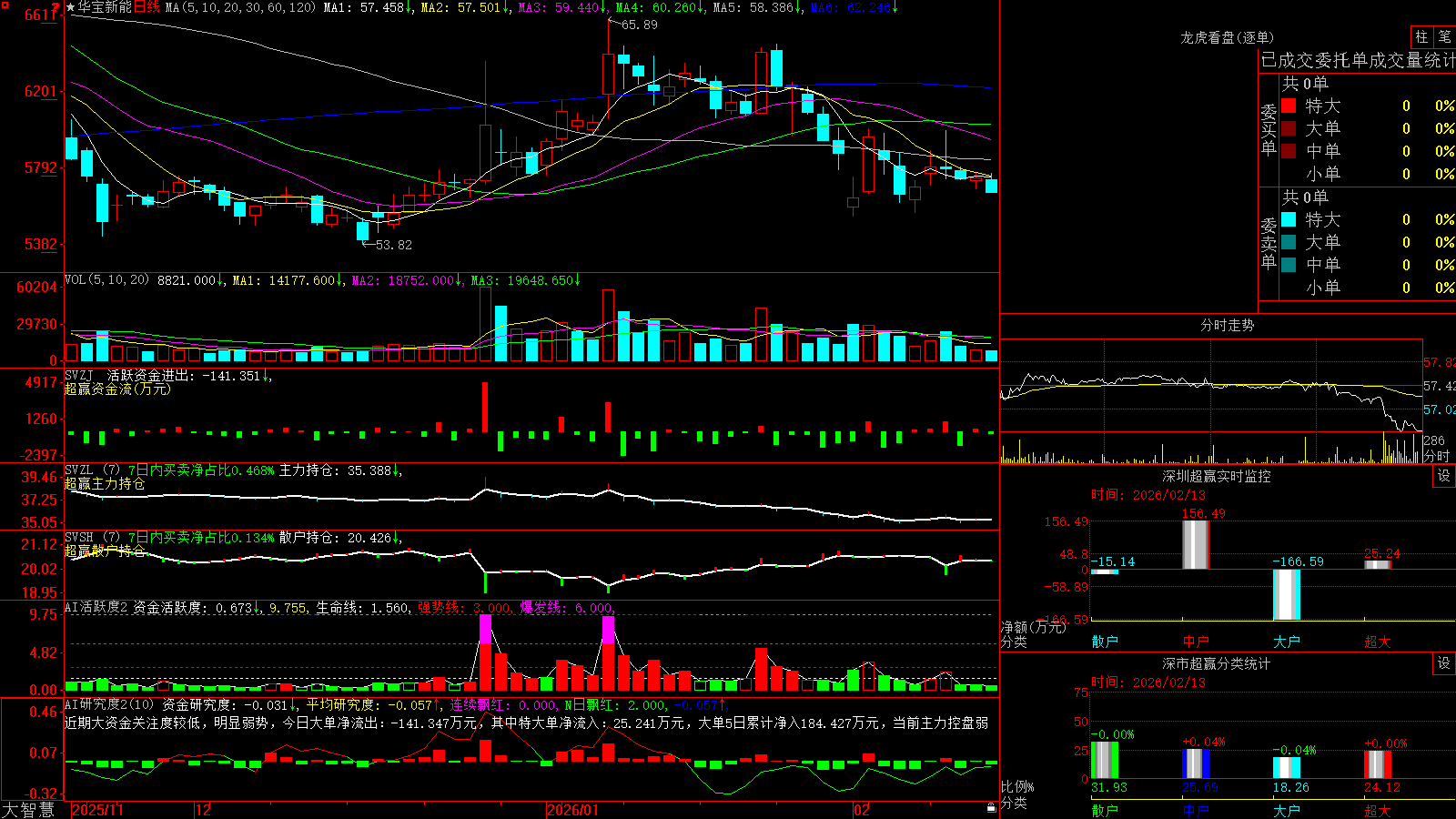This screenshot has height=819, width=1456.
Task: Click the 中户 bar showing 156.49
Action: tap(1195, 544)
